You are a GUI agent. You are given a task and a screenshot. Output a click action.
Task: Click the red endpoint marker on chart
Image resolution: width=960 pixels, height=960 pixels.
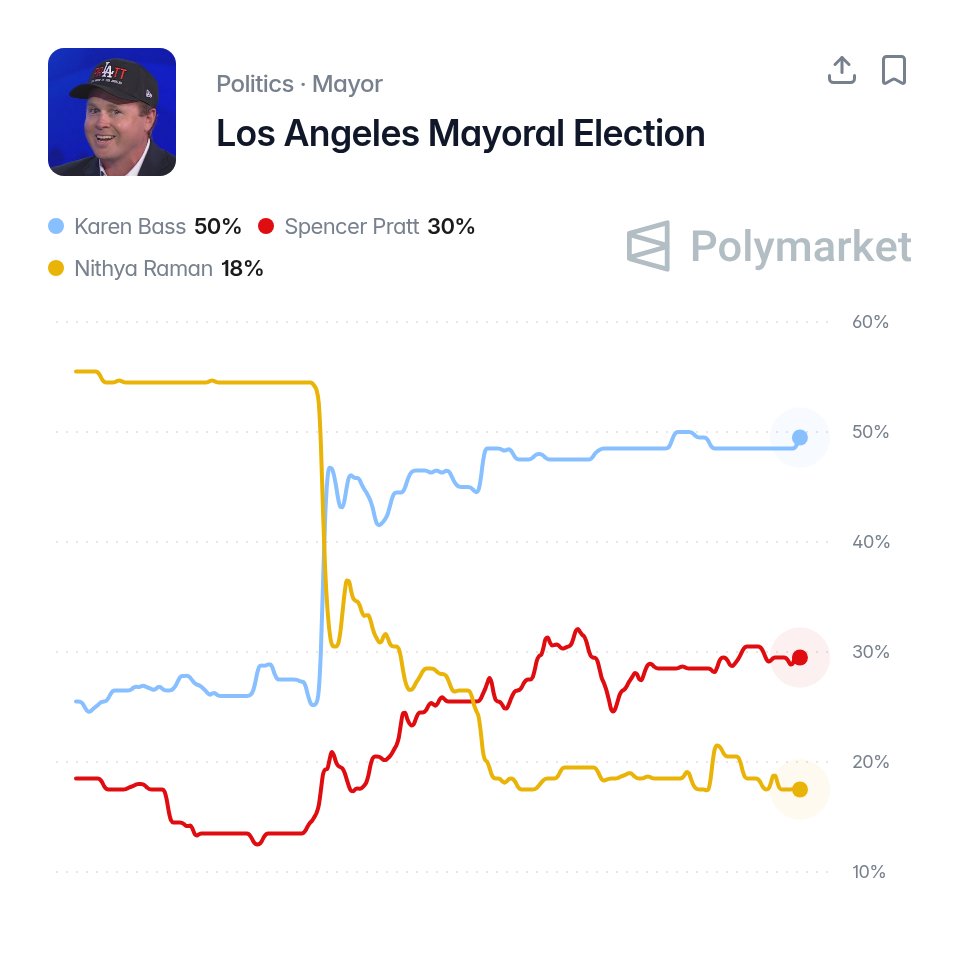[x=800, y=658]
